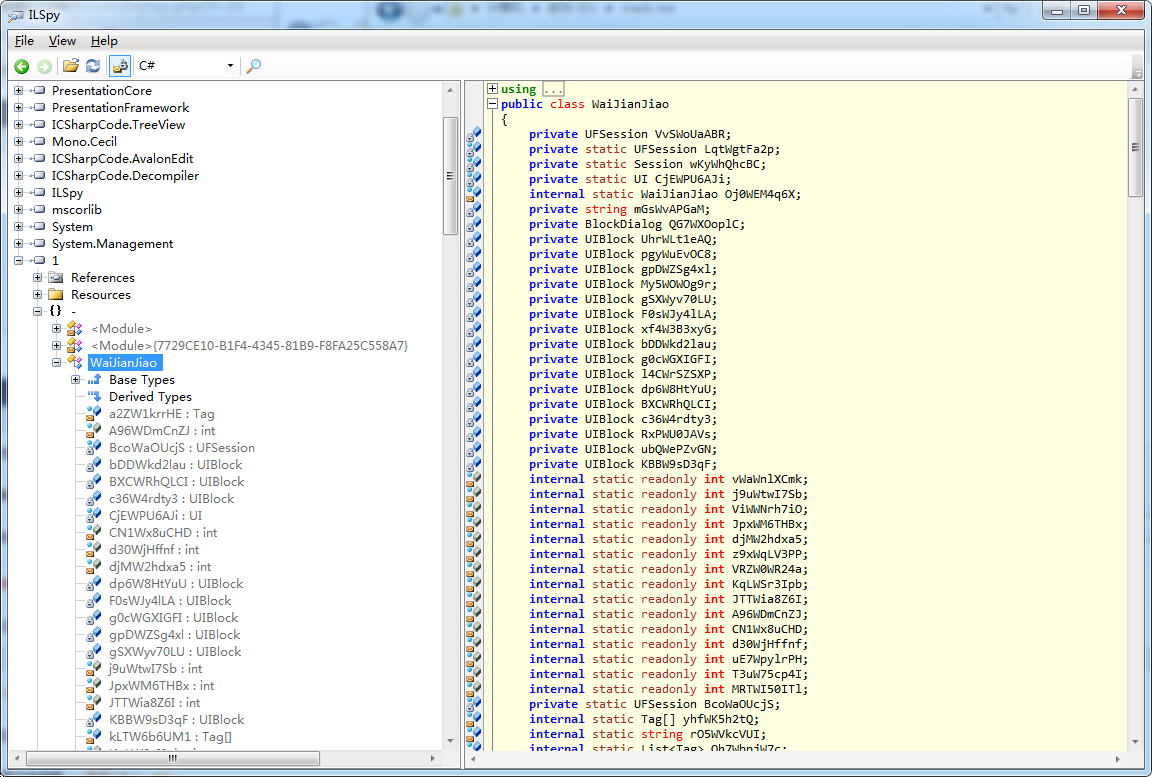Click the Forward navigation arrow
This screenshot has height=777, width=1152.
(x=44, y=66)
